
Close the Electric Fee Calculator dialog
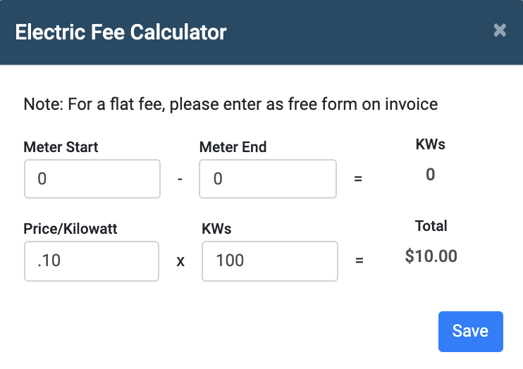tap(500, 30)
